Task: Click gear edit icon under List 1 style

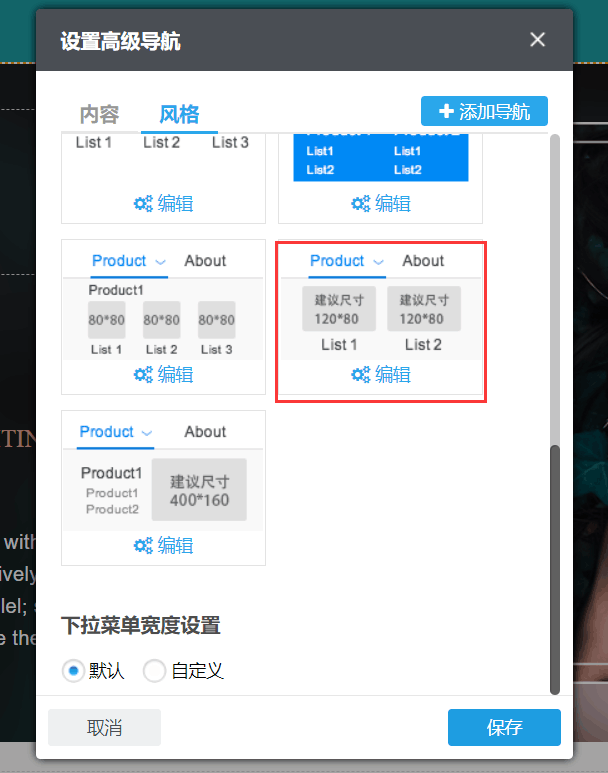Action: coord(143,204)
